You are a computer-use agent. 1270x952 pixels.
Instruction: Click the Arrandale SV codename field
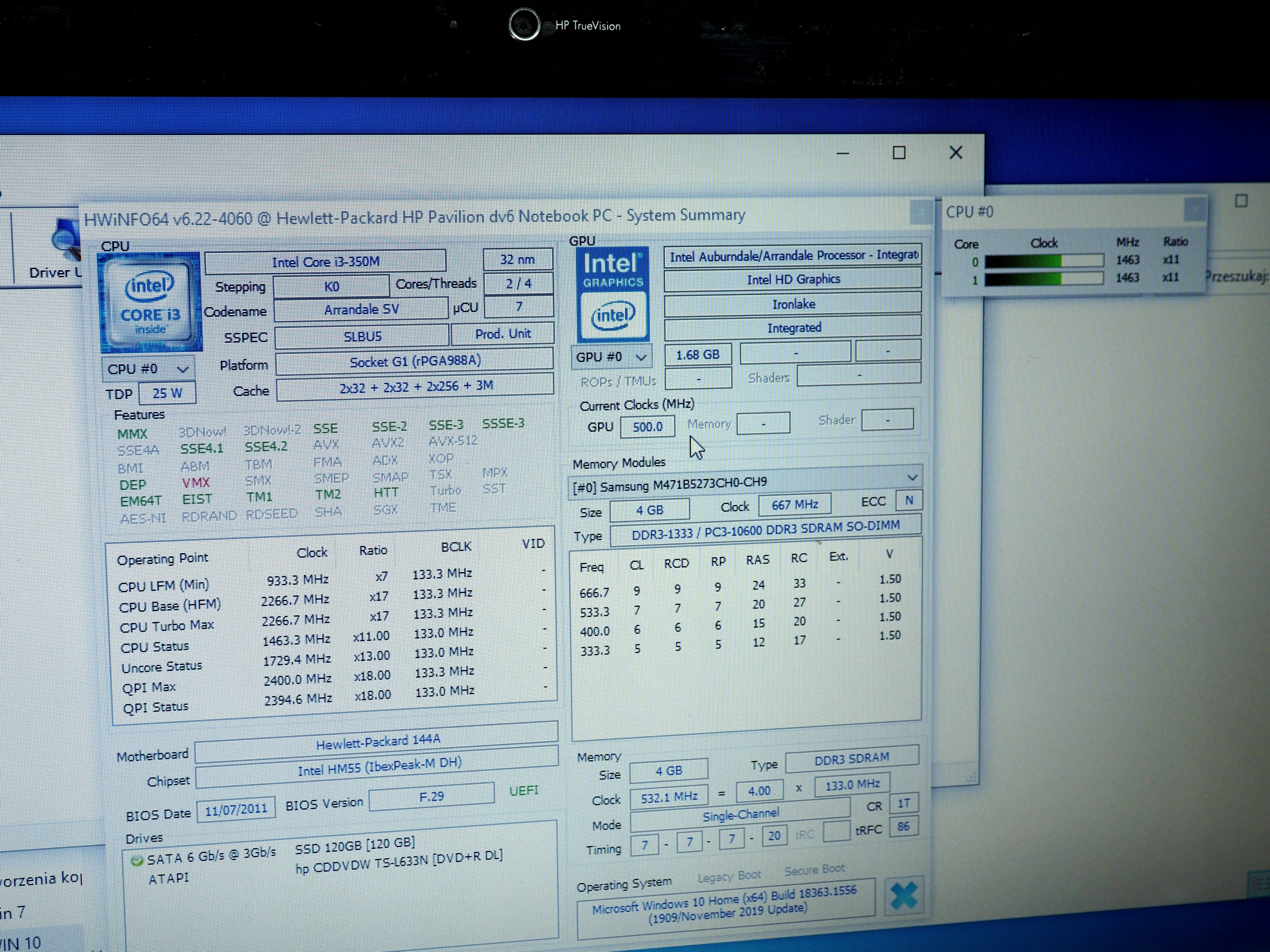[361, 310]
